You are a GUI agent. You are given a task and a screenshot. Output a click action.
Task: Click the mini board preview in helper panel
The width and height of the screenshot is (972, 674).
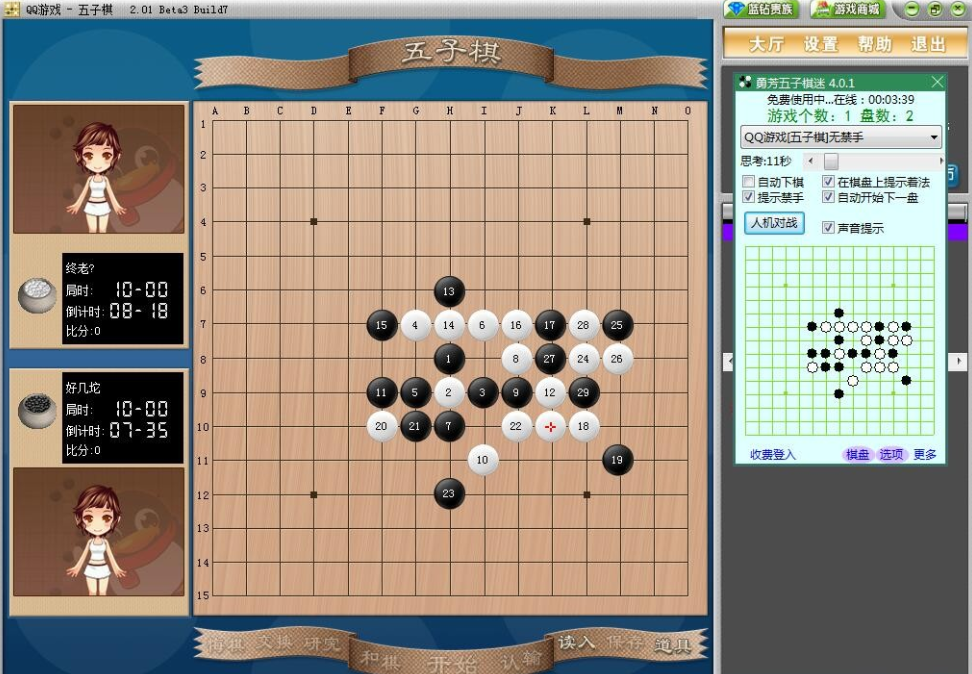pos(840,340)
